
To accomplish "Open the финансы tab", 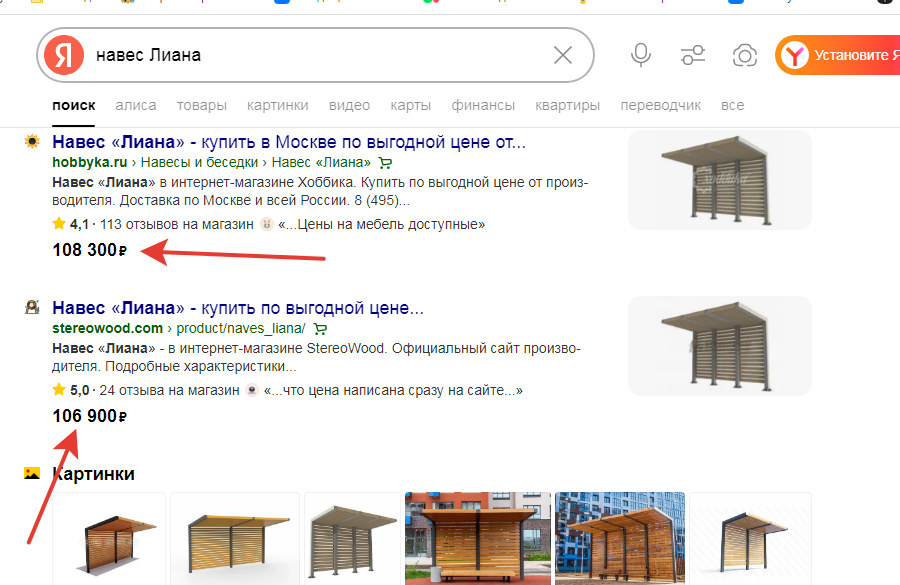I will [x=483, y=106].
